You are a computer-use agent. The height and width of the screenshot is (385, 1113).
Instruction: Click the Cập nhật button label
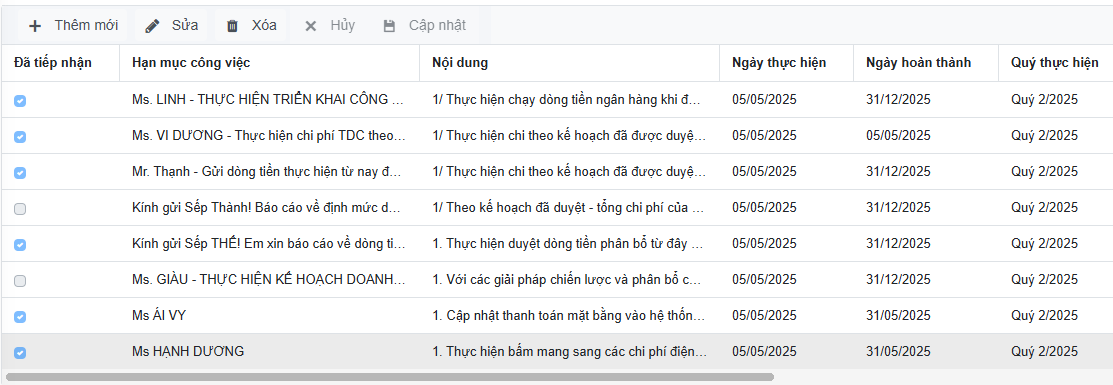click(x=437, y=26)
